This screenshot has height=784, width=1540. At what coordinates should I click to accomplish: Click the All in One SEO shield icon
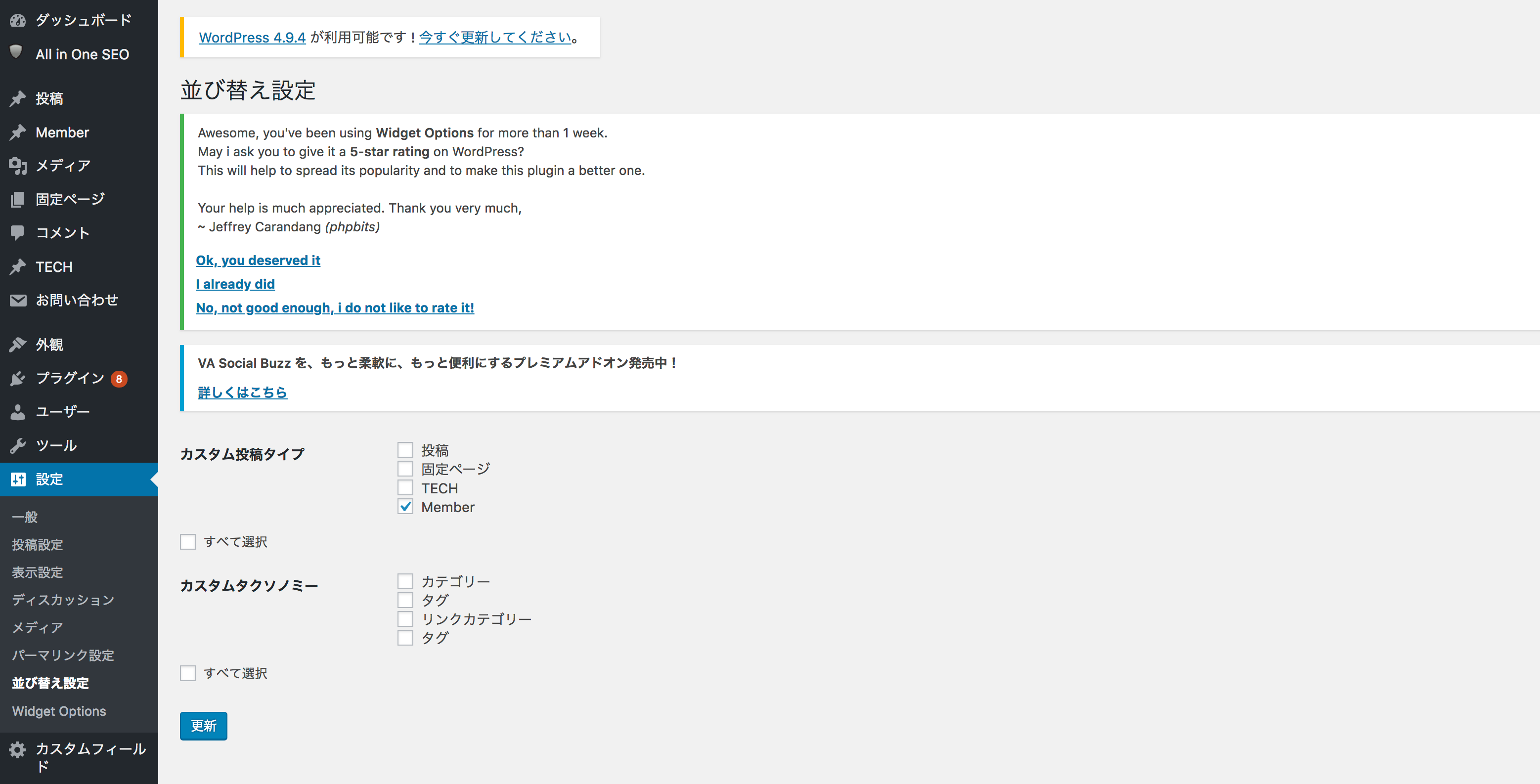point(17,52)
